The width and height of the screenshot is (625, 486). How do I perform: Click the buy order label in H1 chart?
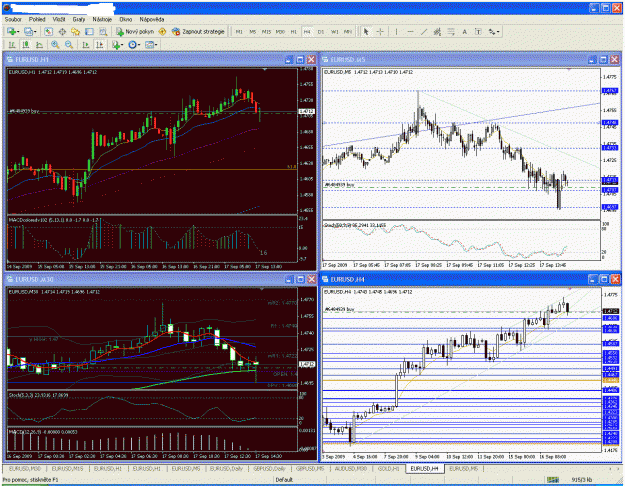(24, 111)
